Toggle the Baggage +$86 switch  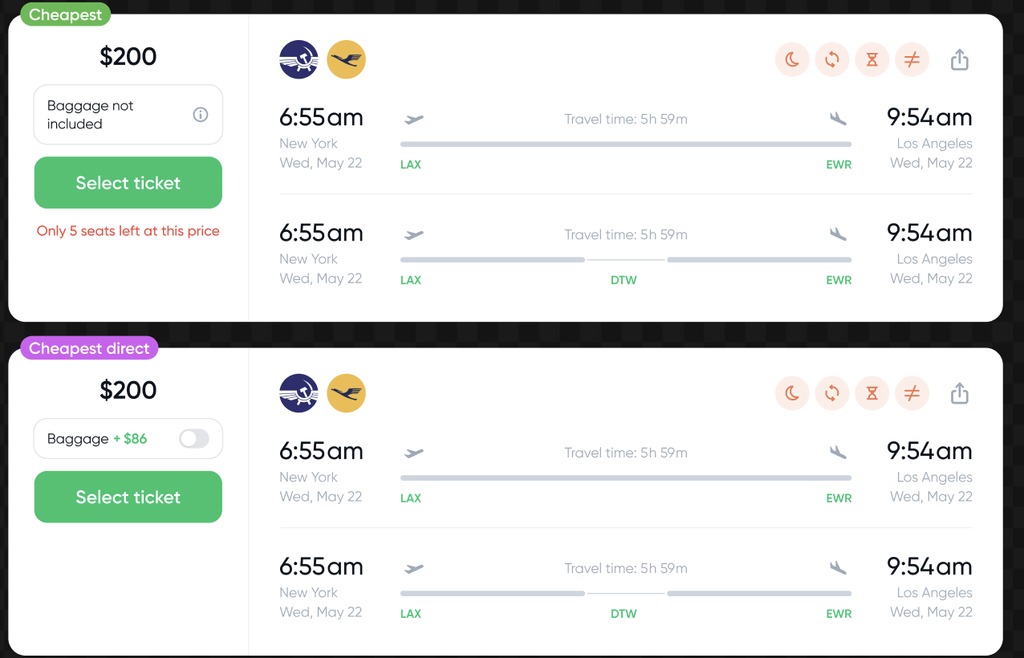pos(194,439)
